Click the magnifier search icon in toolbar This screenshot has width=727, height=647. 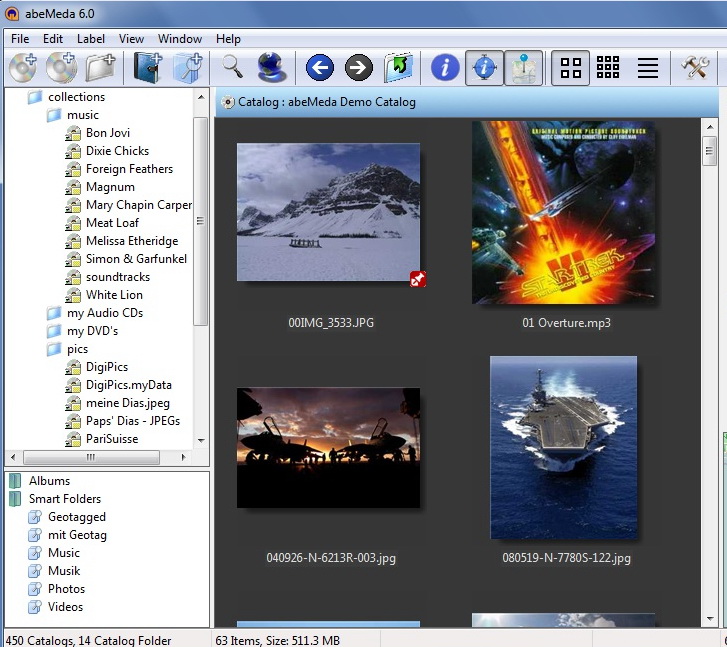point(232,68)
